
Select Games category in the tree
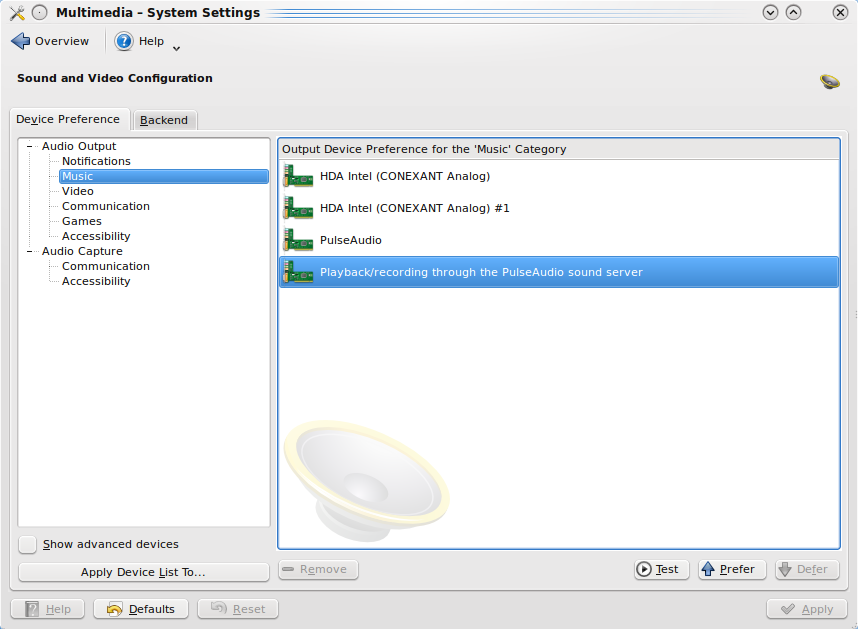[82, 221]
